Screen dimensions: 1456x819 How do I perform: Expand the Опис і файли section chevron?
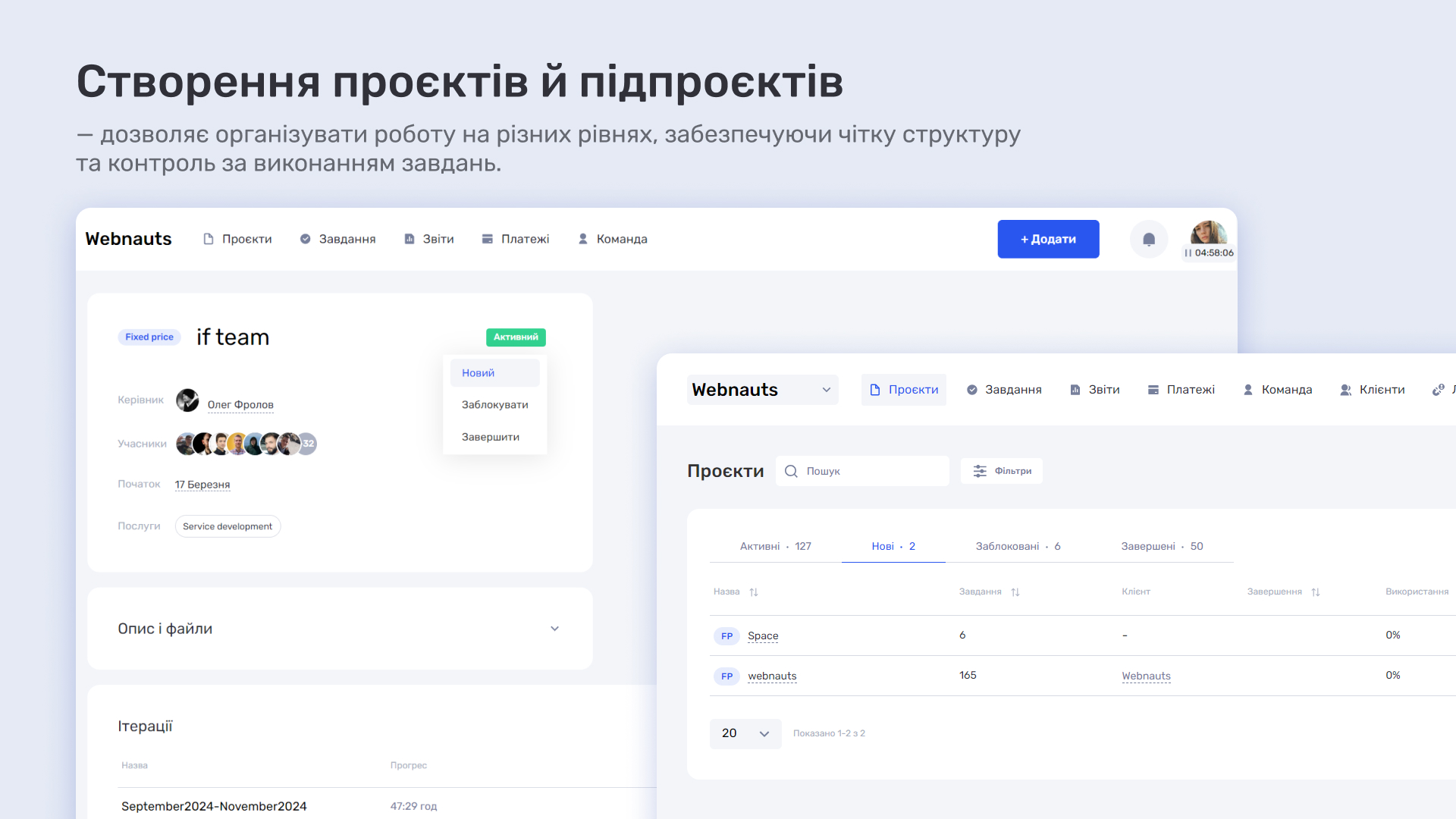(x=554, y=629)
